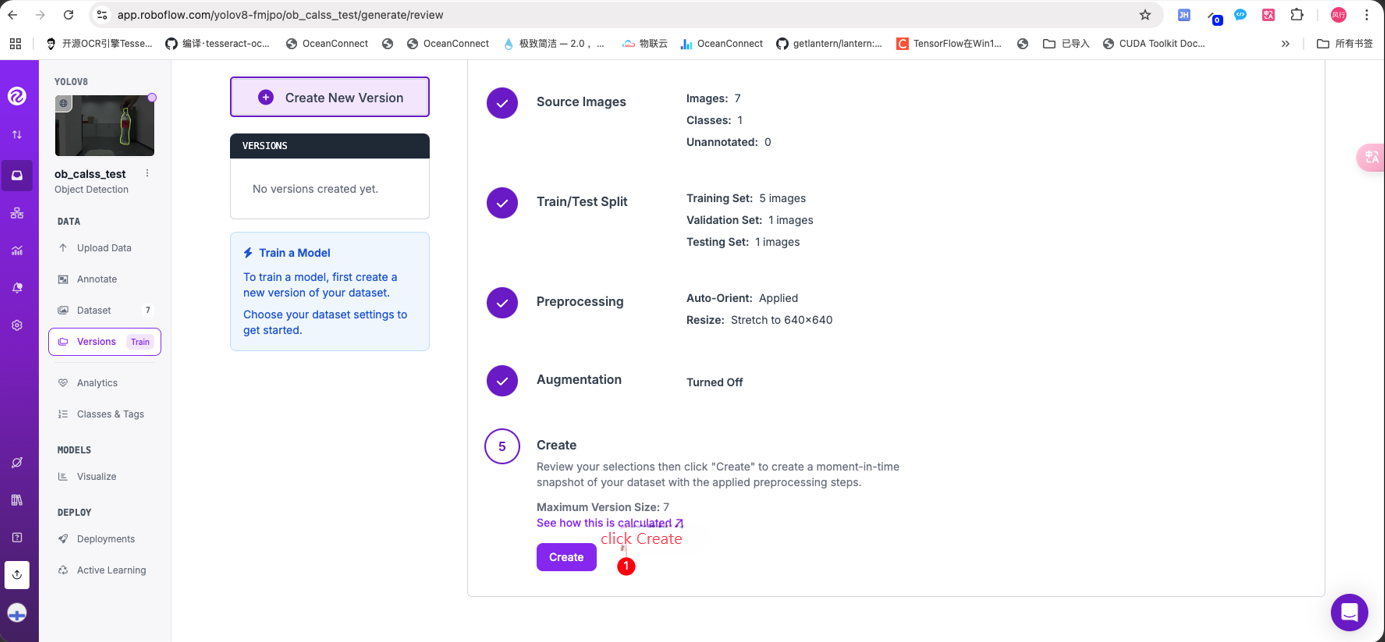Click the notifications bell in the sidebar

tap(17, 288)
